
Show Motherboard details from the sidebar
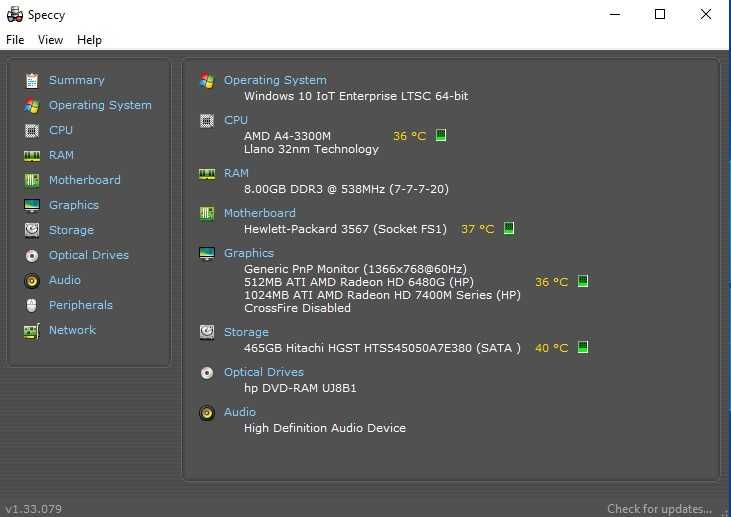pos(85,180)
